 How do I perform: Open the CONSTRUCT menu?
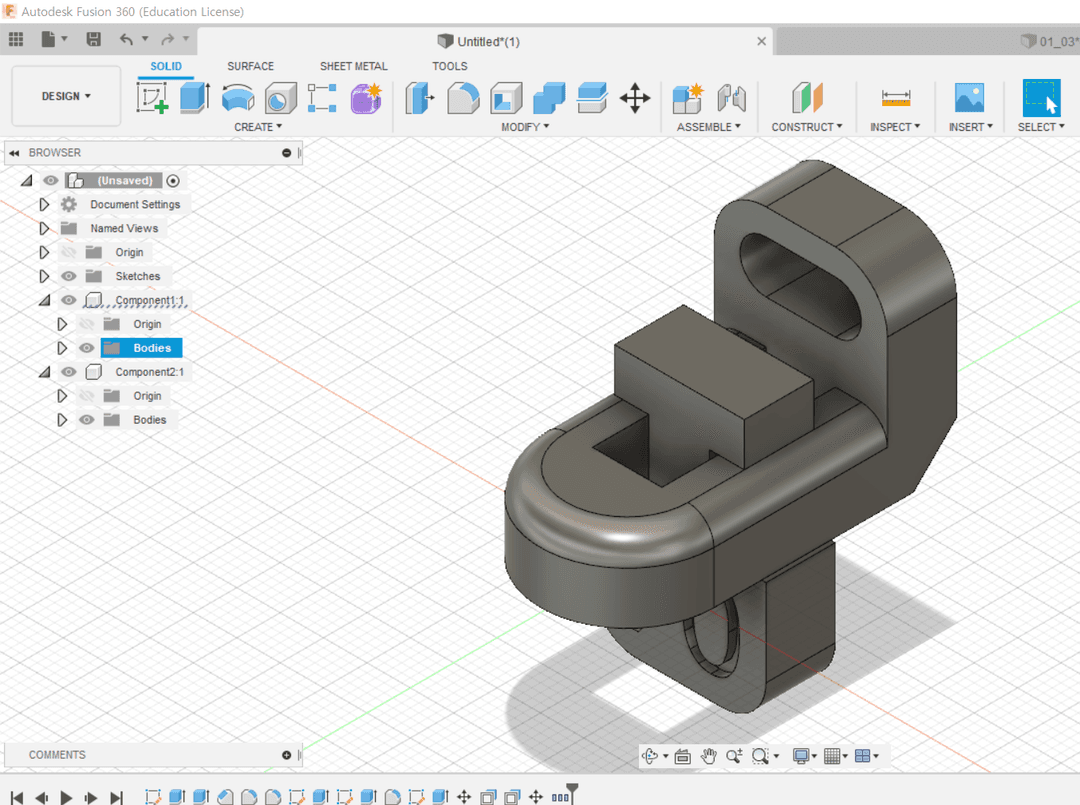[x=806, y=127]
